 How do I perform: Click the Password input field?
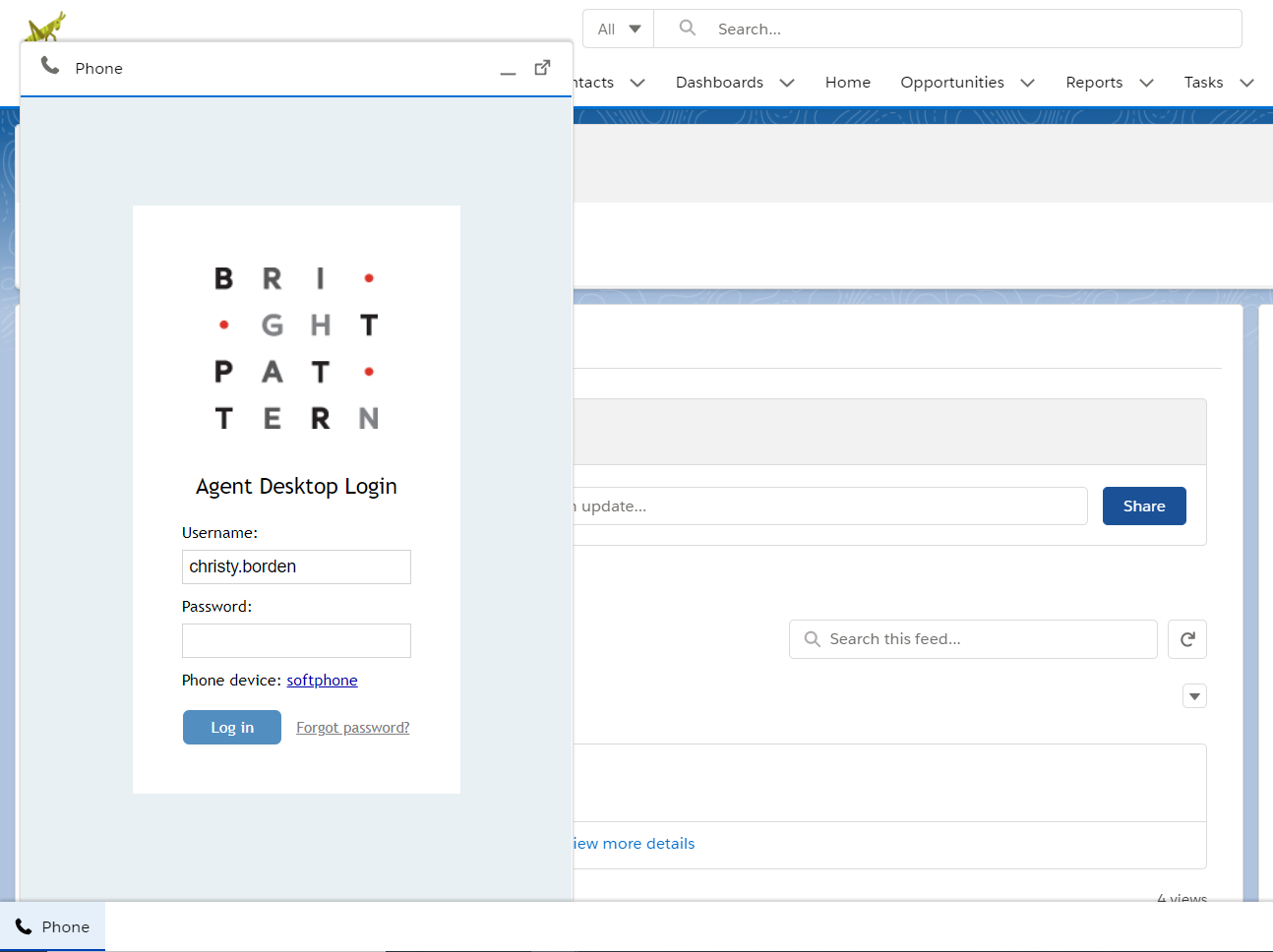tap(296, 640)
